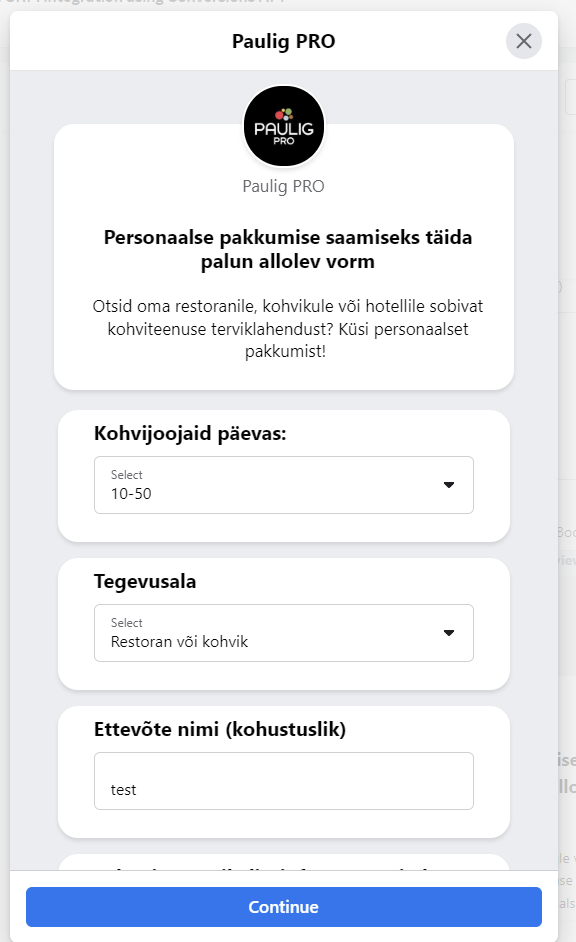
Task: Click the Paulig PRO dialog header title
Action: point(283,41)
